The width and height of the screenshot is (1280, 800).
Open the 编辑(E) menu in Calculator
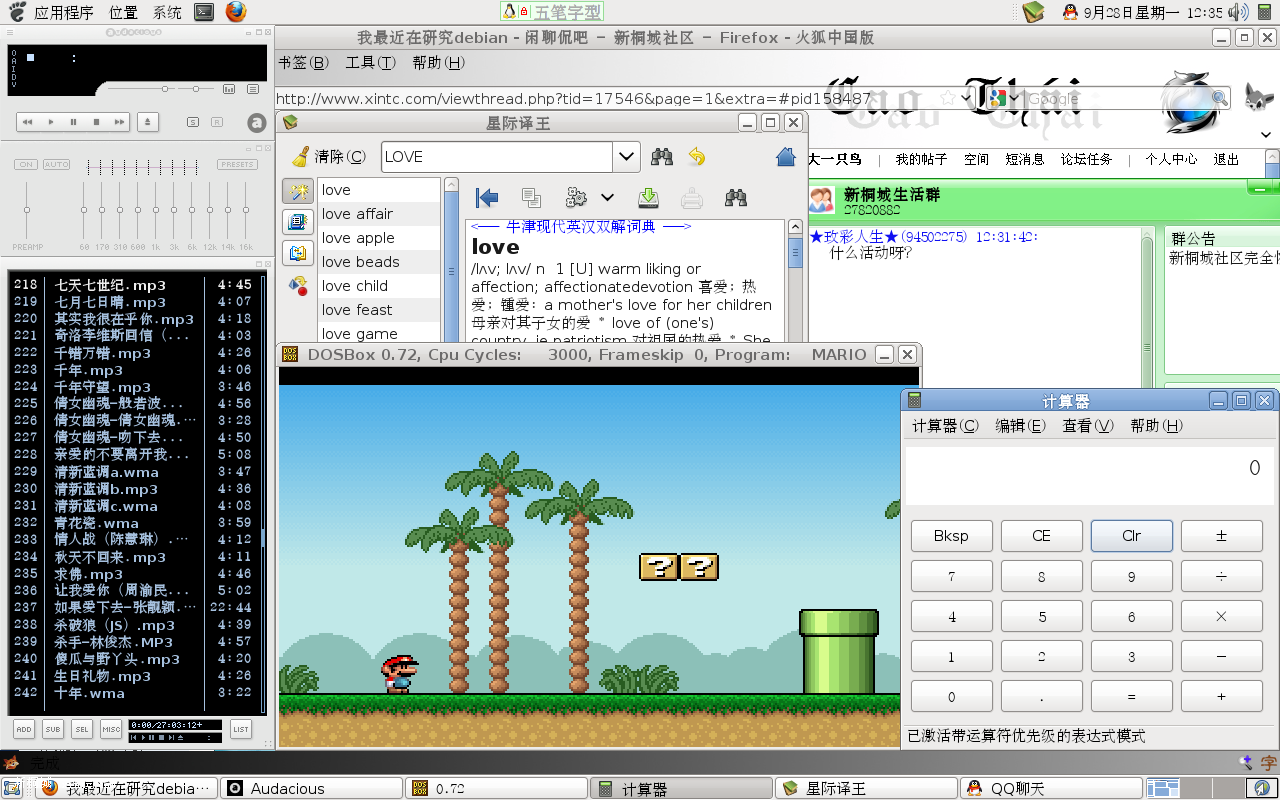[1018, 425]
